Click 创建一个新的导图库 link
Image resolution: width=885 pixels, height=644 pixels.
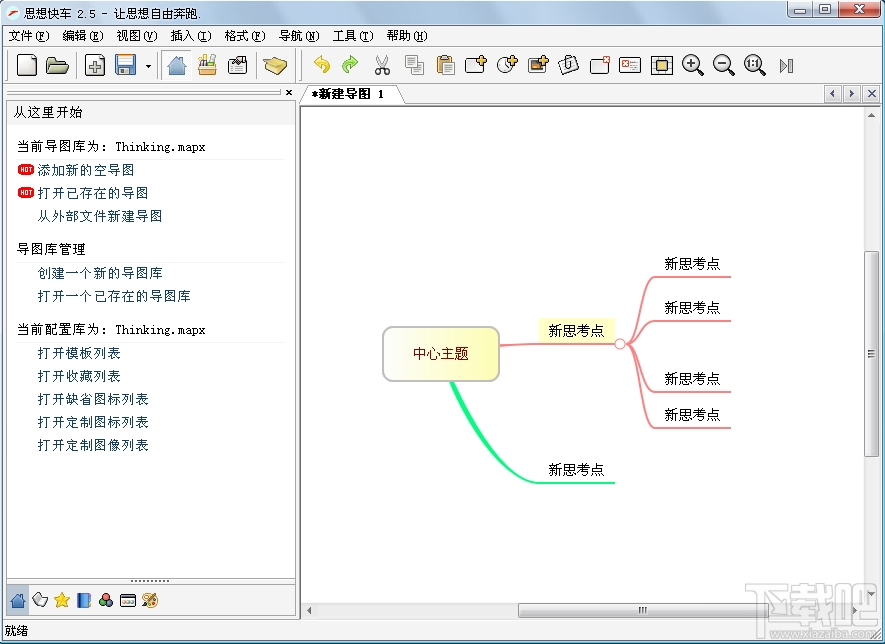pyautogui.click(x=100, y=273)
